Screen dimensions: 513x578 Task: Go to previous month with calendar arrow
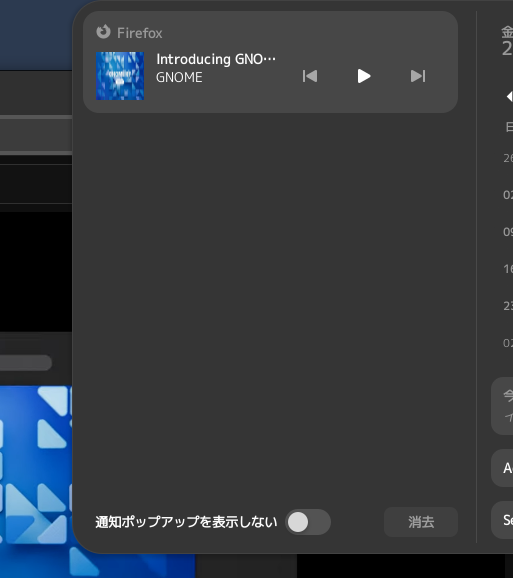click(x=509, y=97)
